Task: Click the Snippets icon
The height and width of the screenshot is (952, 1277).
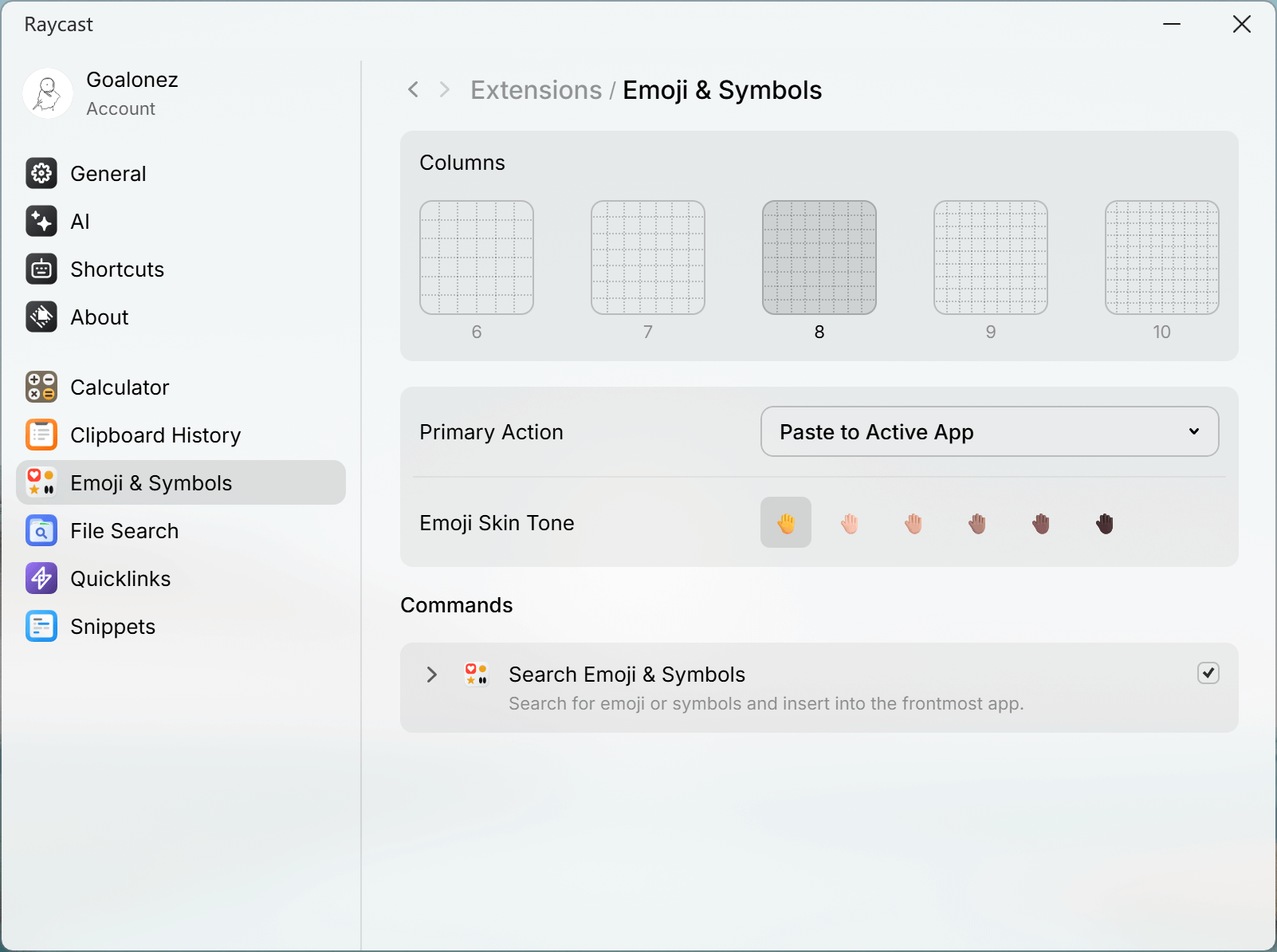Action: pos(41,626)
